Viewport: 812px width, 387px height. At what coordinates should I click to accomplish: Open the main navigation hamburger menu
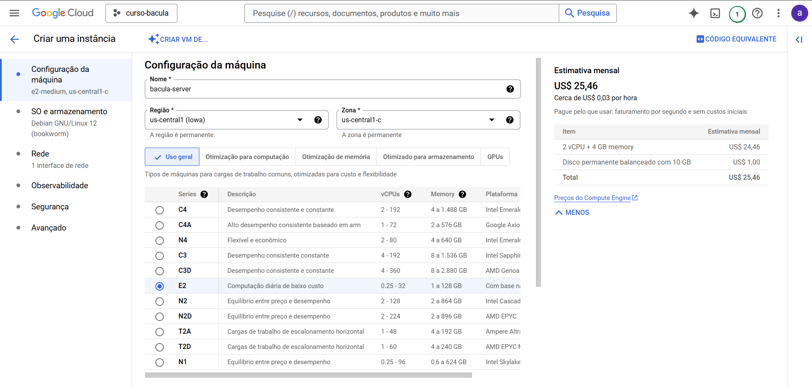[14, 13]
